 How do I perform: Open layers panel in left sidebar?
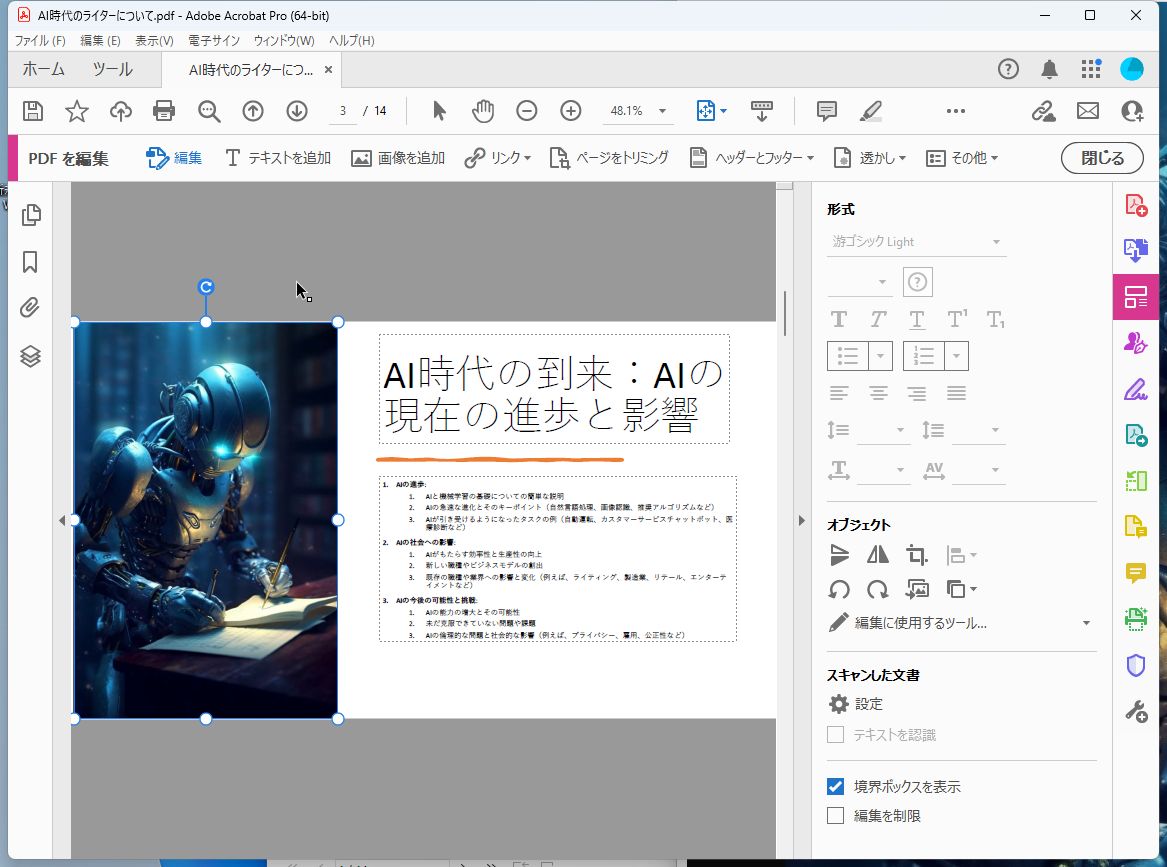click(x=31, y=356)
